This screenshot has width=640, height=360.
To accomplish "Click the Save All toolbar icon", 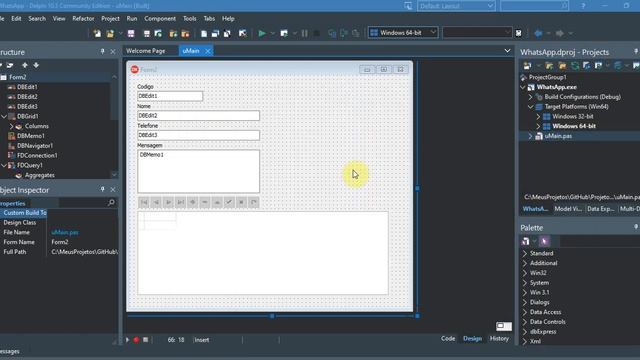I will [x=147, y=33].
